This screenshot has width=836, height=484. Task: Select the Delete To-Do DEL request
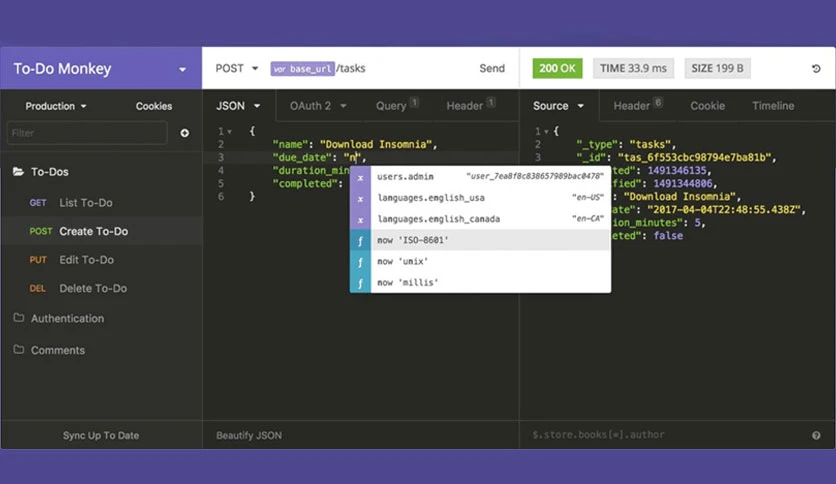pos(101,288)
